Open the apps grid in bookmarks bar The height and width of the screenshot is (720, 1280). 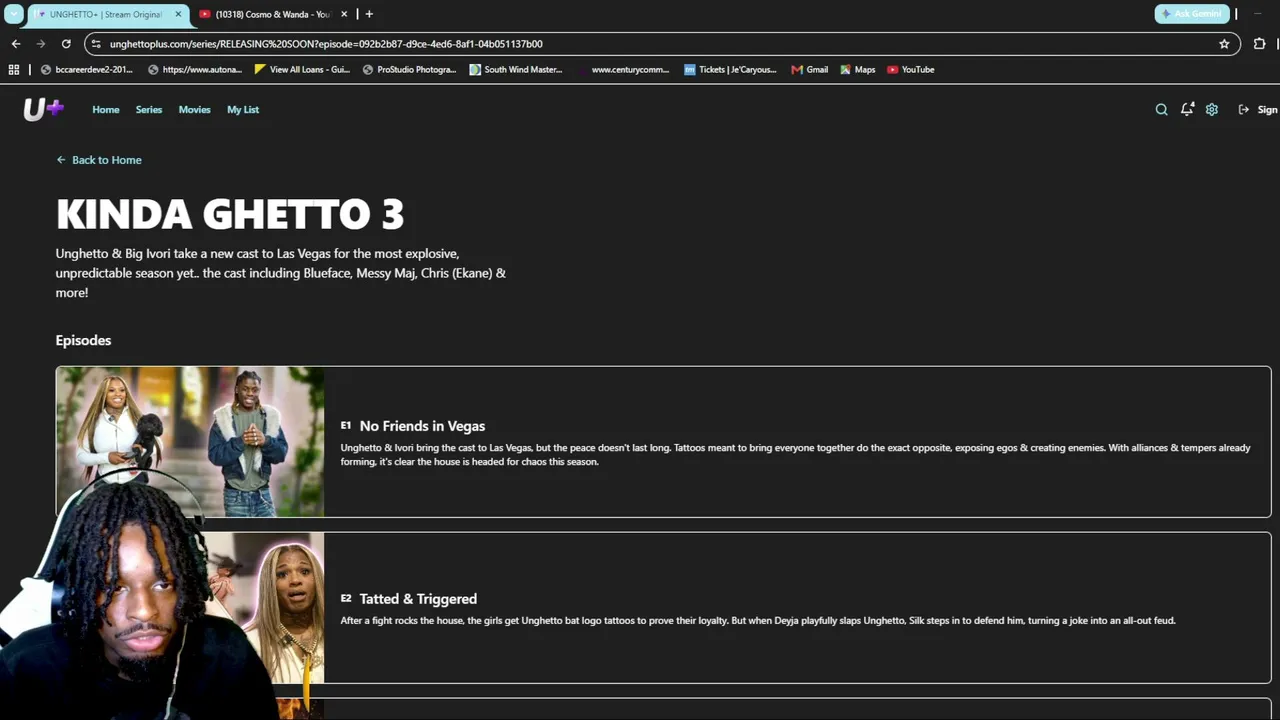click(x=14, y=70)
